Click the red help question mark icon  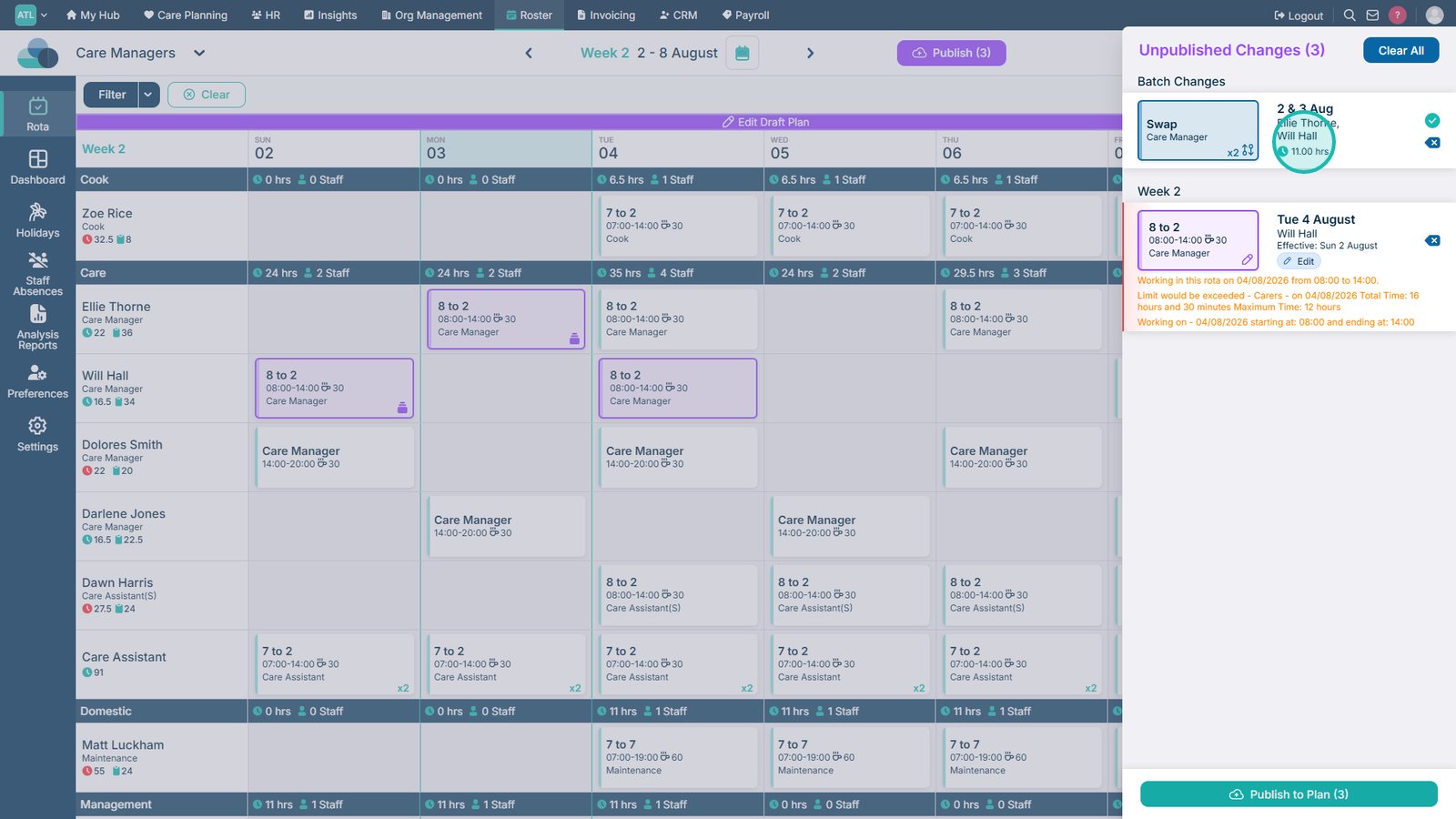tap(1398, 15)
